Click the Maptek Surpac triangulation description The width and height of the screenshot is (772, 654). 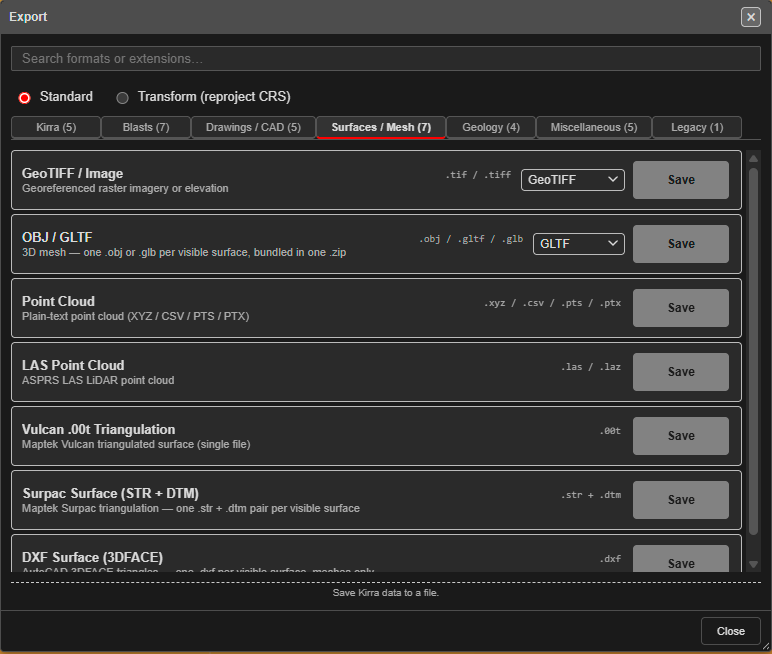tap(191, 509)
